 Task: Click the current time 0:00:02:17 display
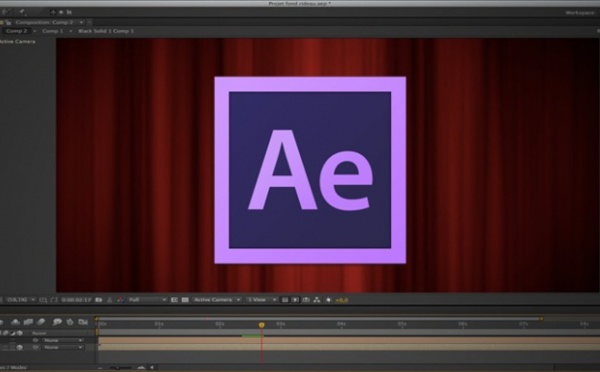[76, 300]
